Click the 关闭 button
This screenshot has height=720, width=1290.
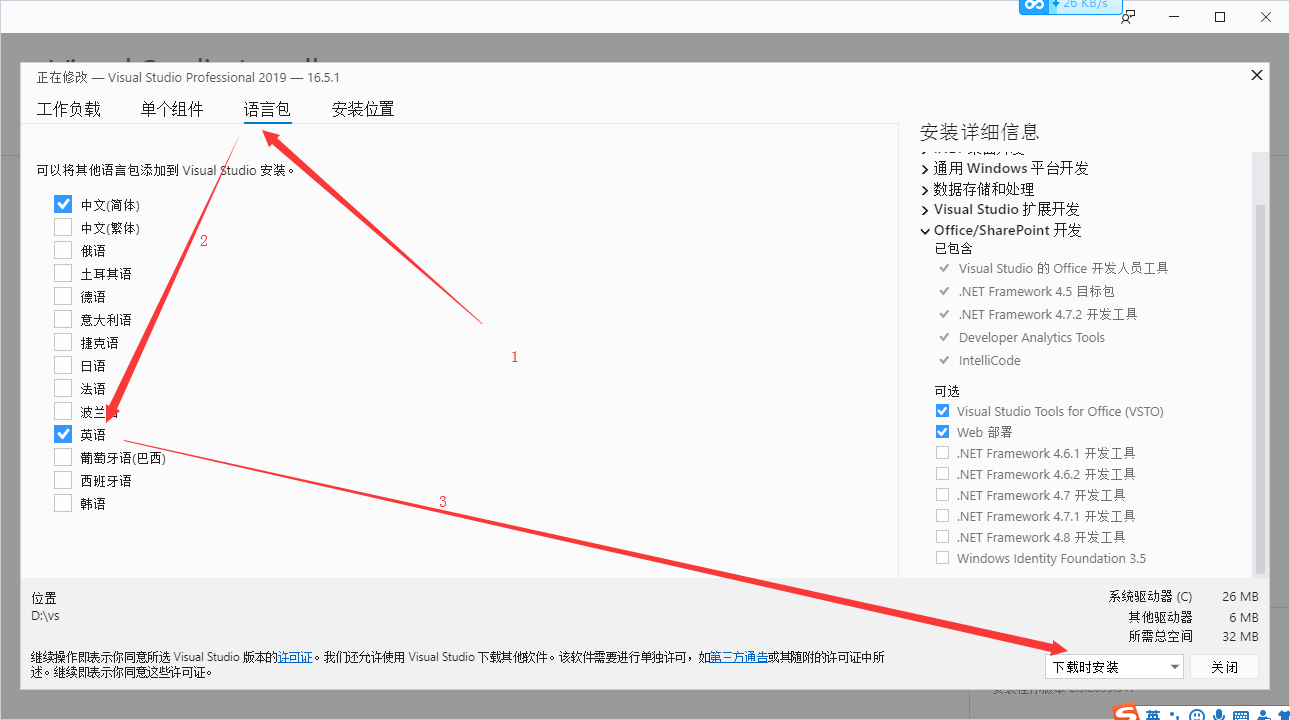point(1224,666)
